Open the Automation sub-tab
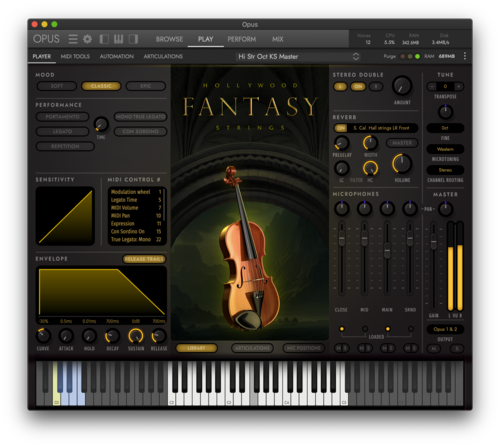The height and width of the screenshot is (447, 500). pos(117,56)
